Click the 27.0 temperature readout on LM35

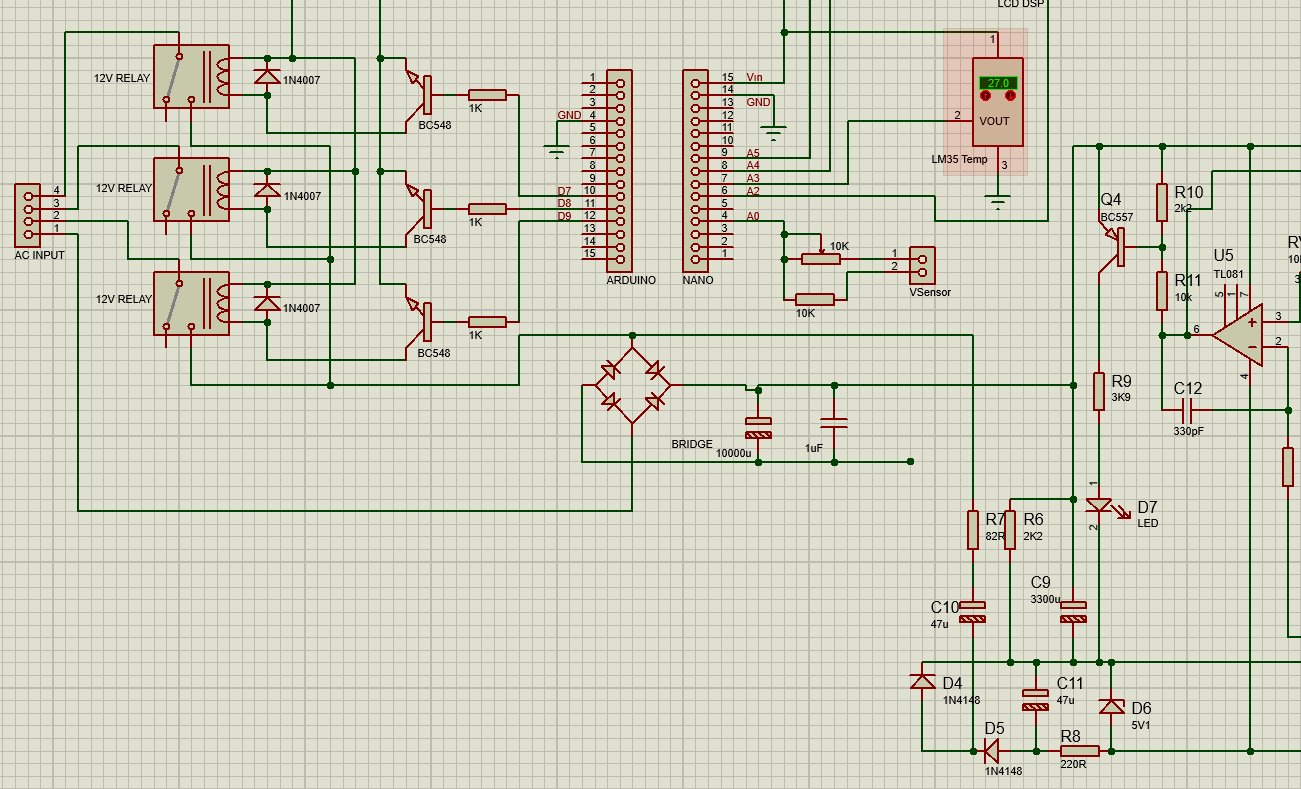pos(998,83)
